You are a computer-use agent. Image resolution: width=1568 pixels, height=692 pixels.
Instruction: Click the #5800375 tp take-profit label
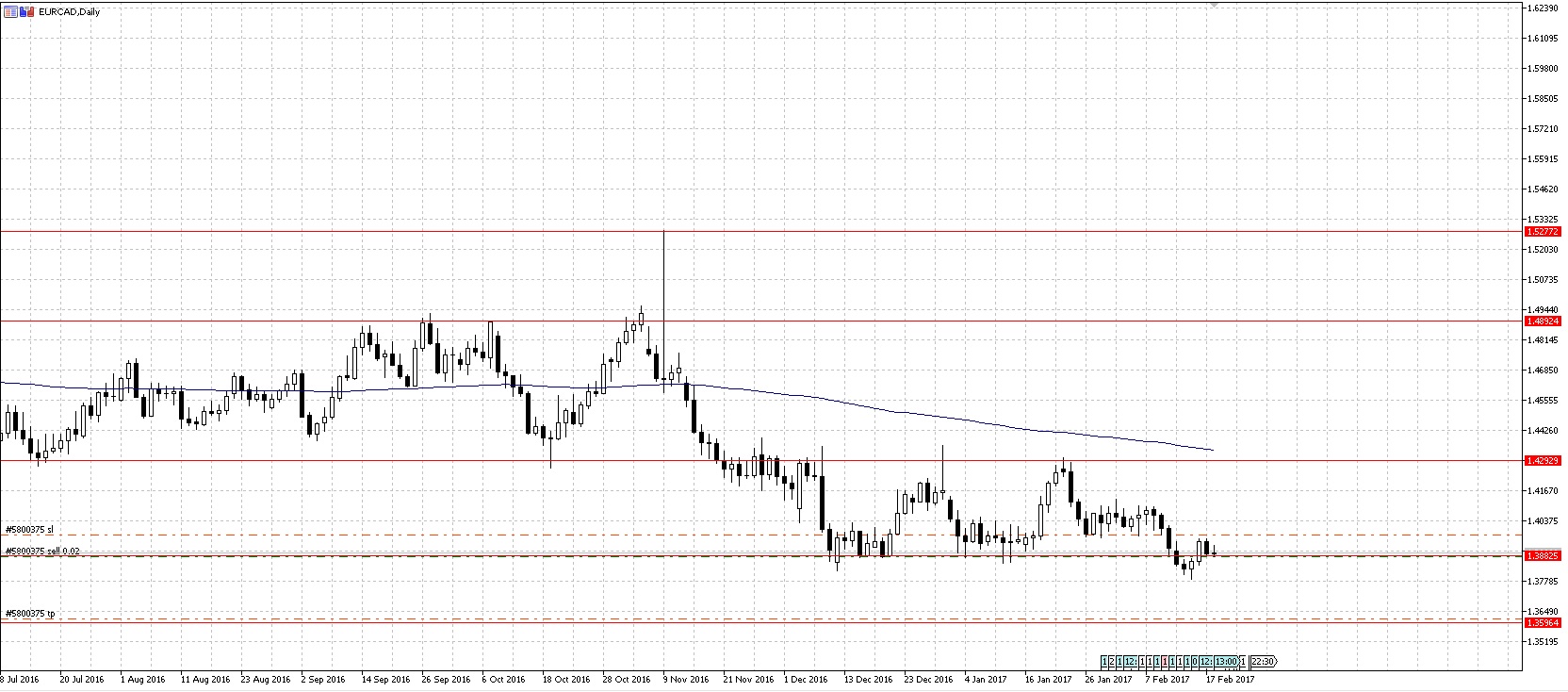point(30,614)
